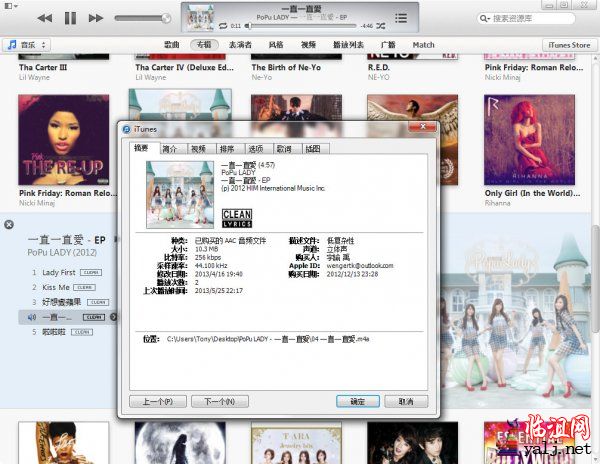Viewport: 600px width, 464px height.
Task: Play track Lady First in the list
Action: (59, 272)
